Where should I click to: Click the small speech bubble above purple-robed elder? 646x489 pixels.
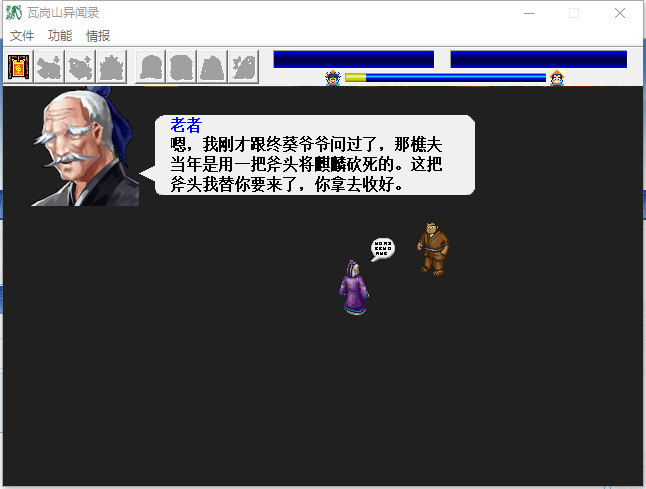click(x=383, y=249)
